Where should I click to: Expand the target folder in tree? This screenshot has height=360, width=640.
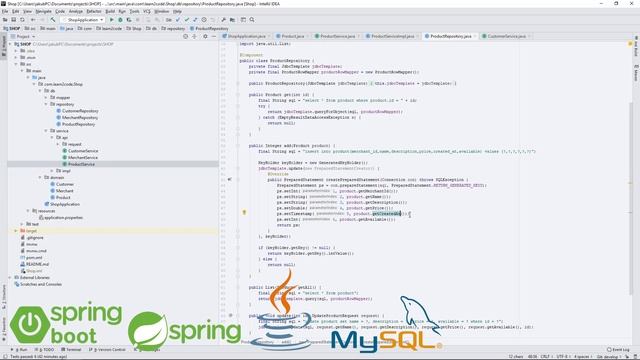coord(16,231)
